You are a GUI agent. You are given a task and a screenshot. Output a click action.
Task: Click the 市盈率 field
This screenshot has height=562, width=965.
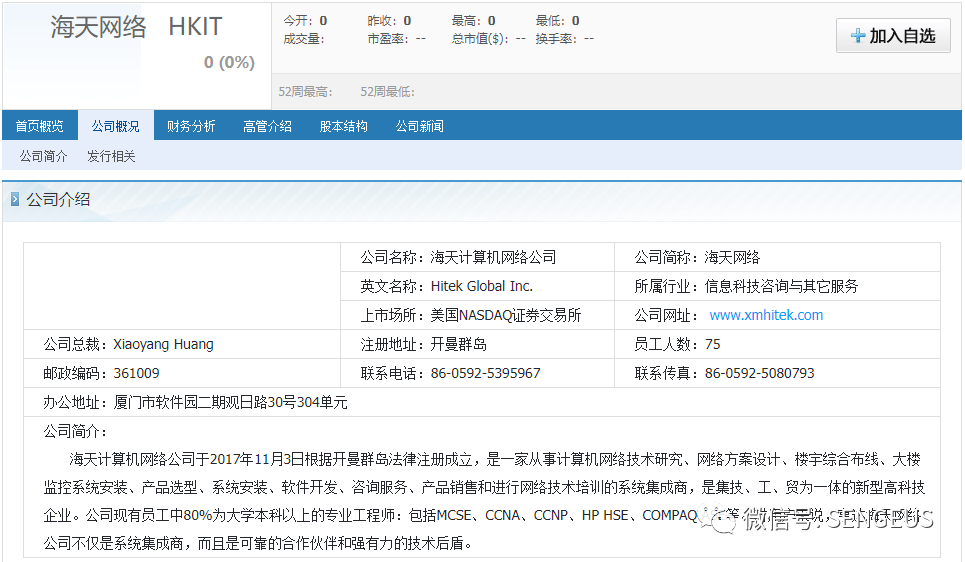[x=396, y=39]
